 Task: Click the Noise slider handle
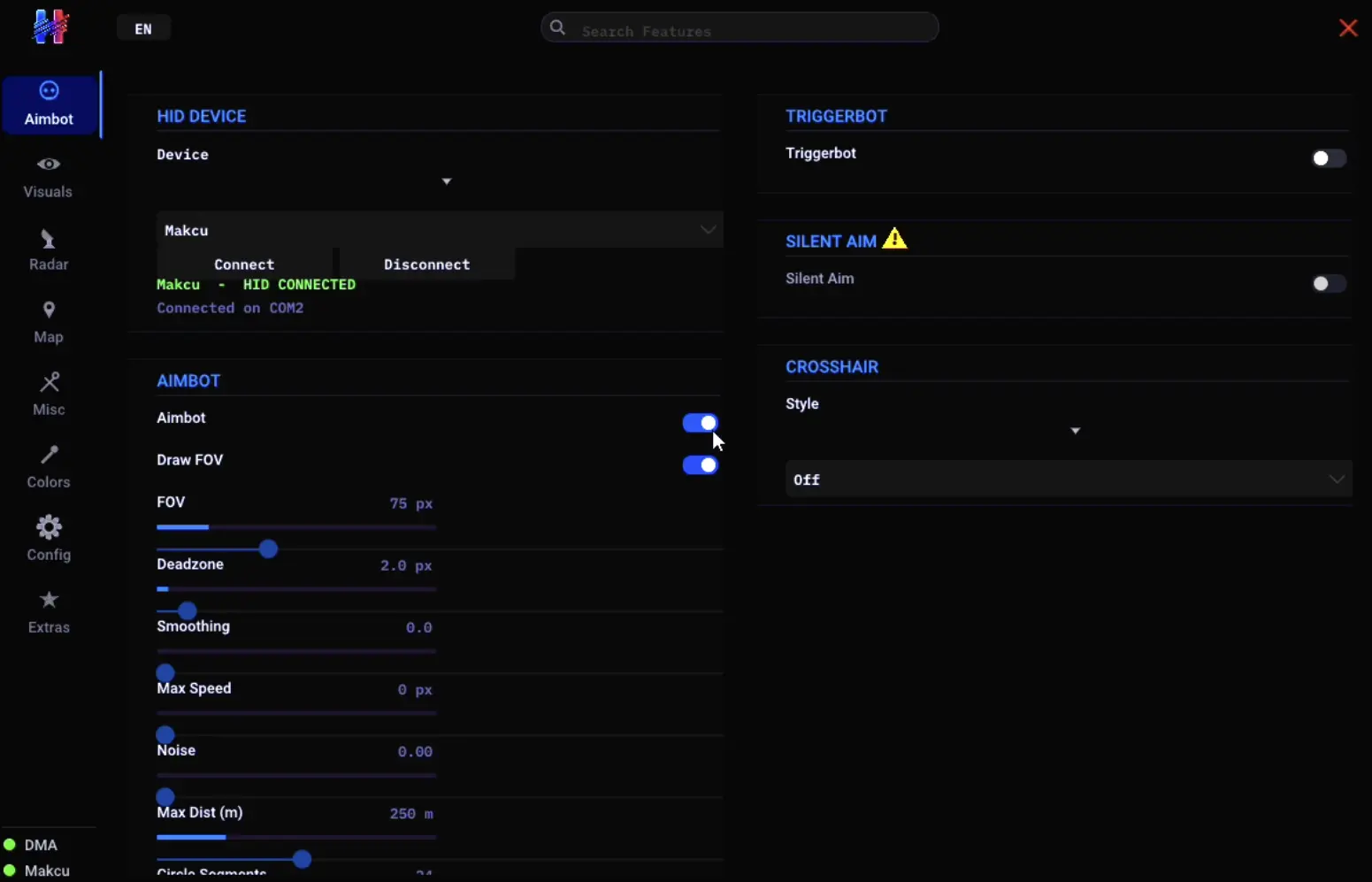(x=165, y=797)
